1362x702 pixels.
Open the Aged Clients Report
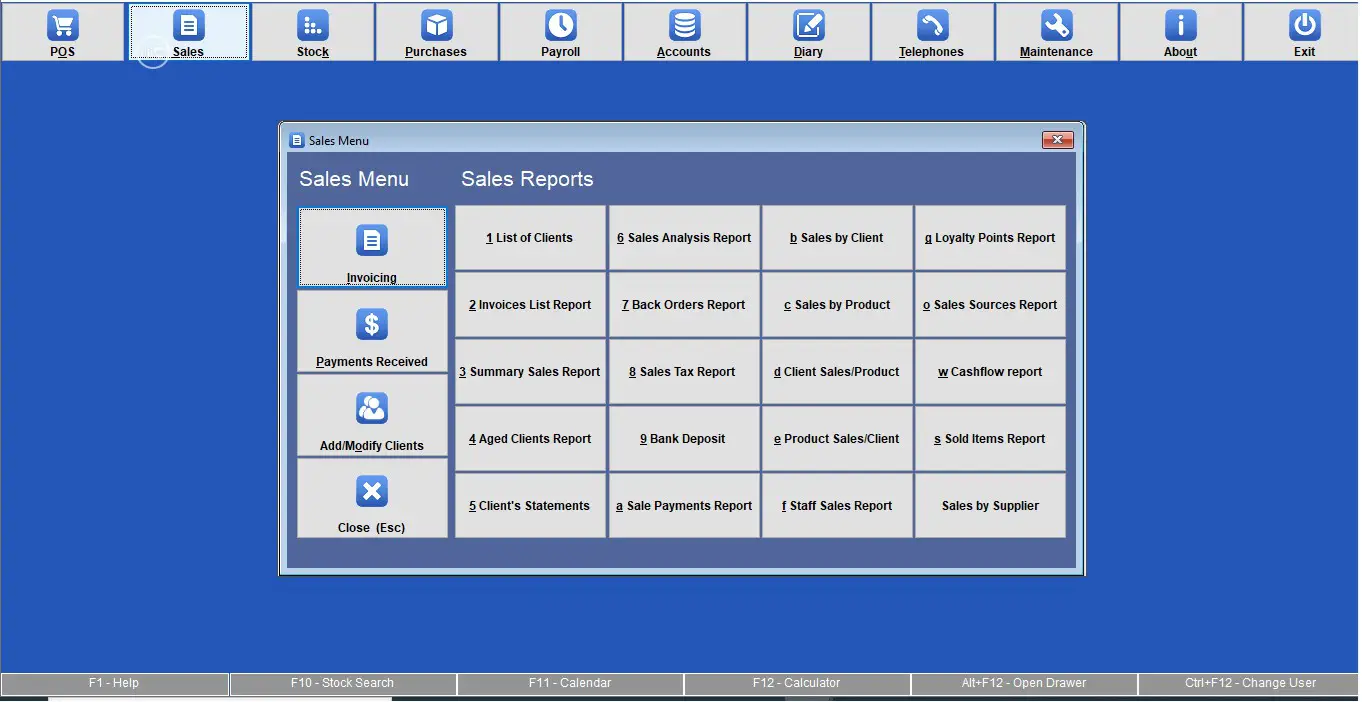(530, 439)
